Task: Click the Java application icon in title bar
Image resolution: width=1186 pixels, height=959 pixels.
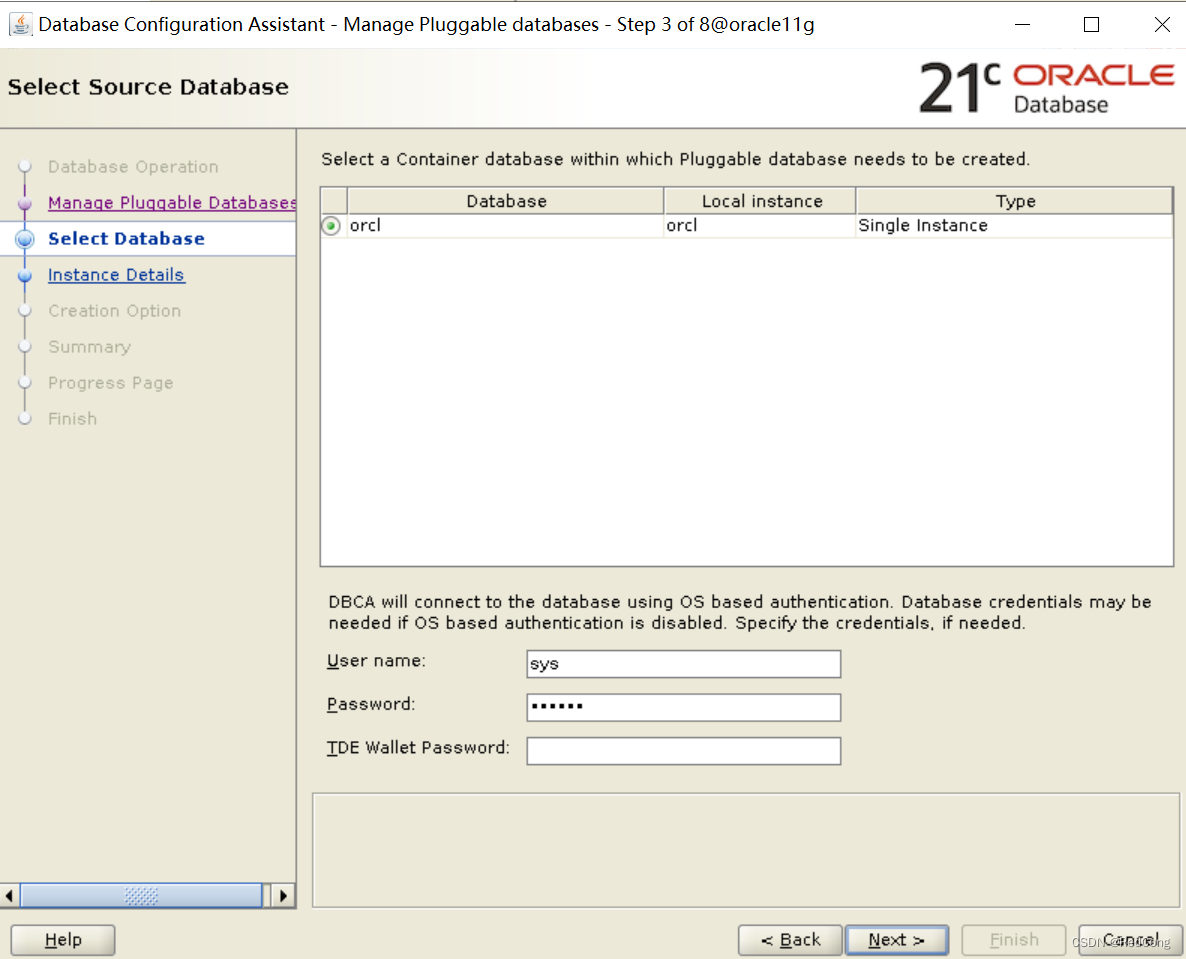Action: (20, 24)
